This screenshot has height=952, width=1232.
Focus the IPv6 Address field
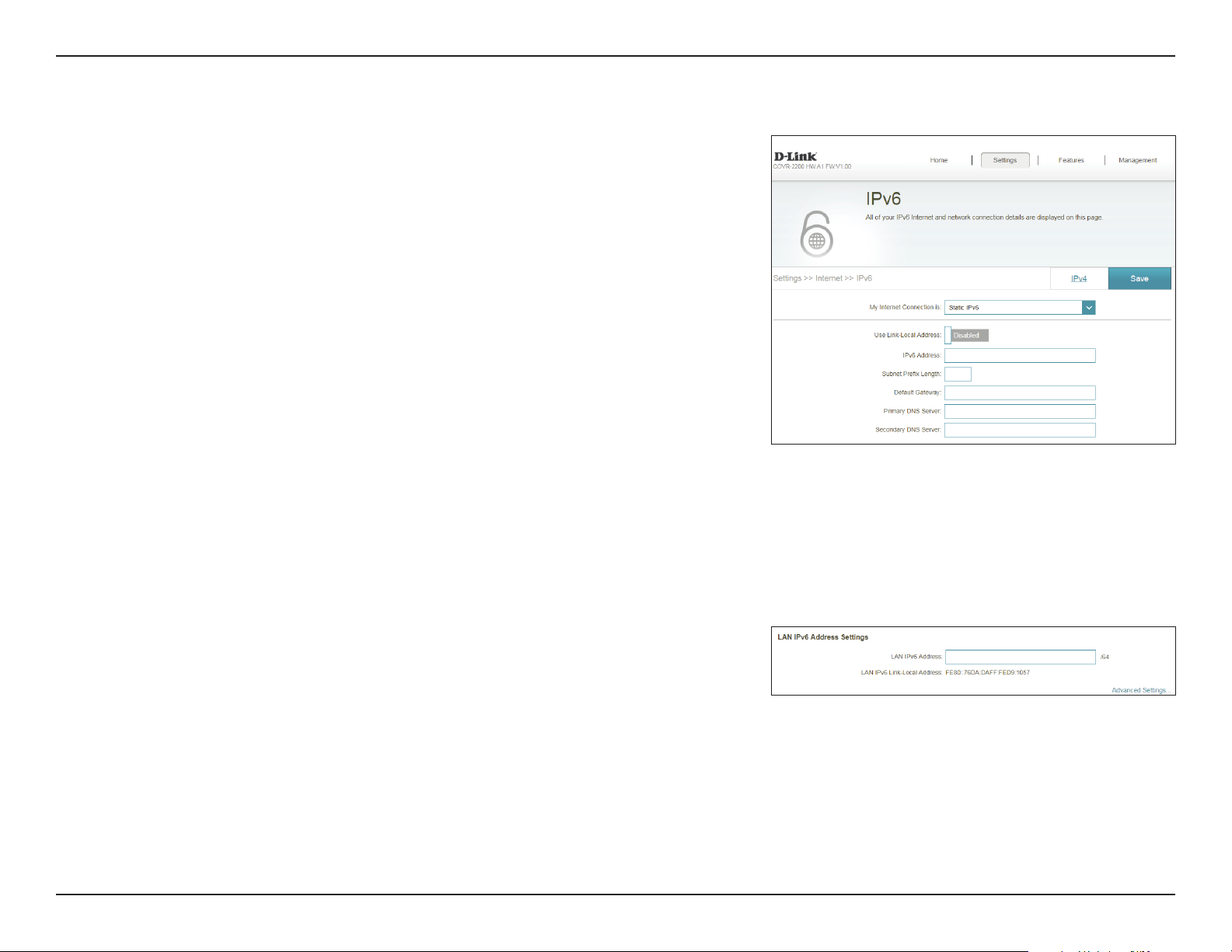[1020, 356]
